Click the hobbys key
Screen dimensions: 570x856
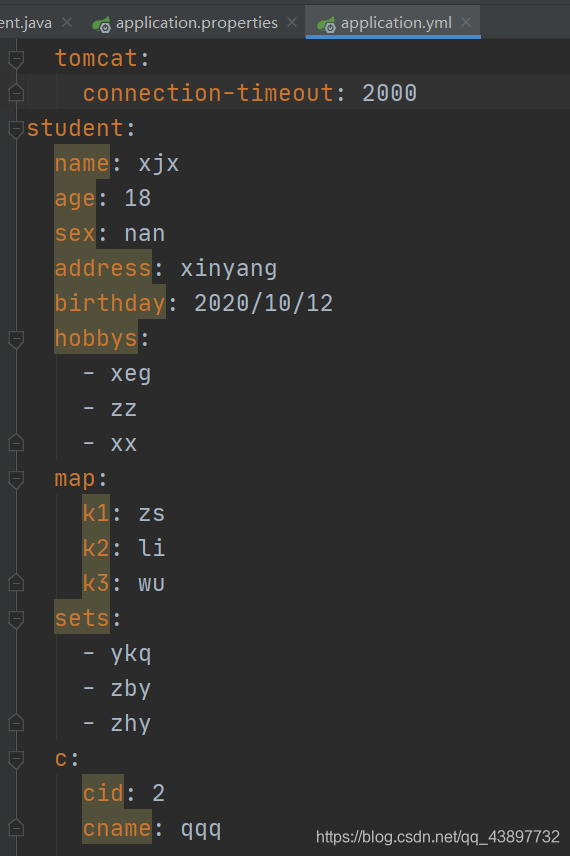pyautogui.click(x=96, y=338)
